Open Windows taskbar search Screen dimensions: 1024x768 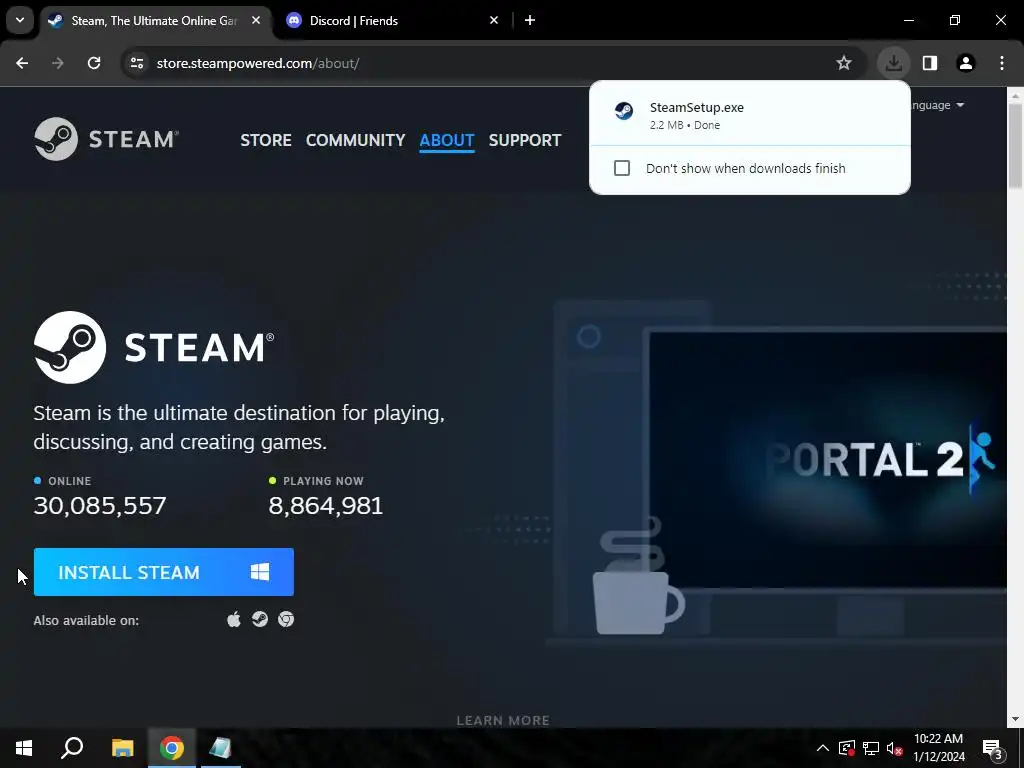click(72, 748)
